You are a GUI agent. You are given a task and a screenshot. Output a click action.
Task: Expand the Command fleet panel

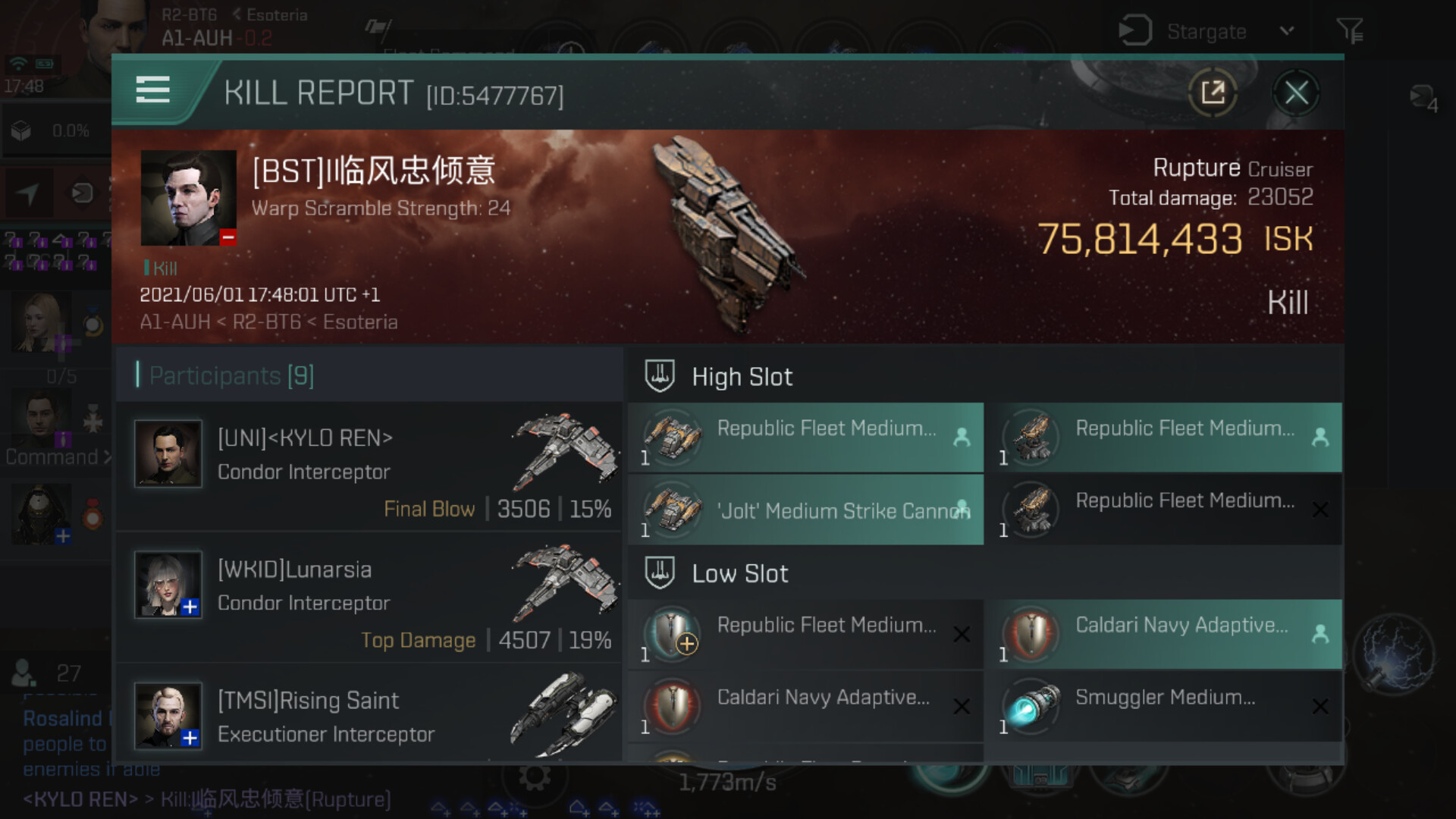click(x=57, y=457)
